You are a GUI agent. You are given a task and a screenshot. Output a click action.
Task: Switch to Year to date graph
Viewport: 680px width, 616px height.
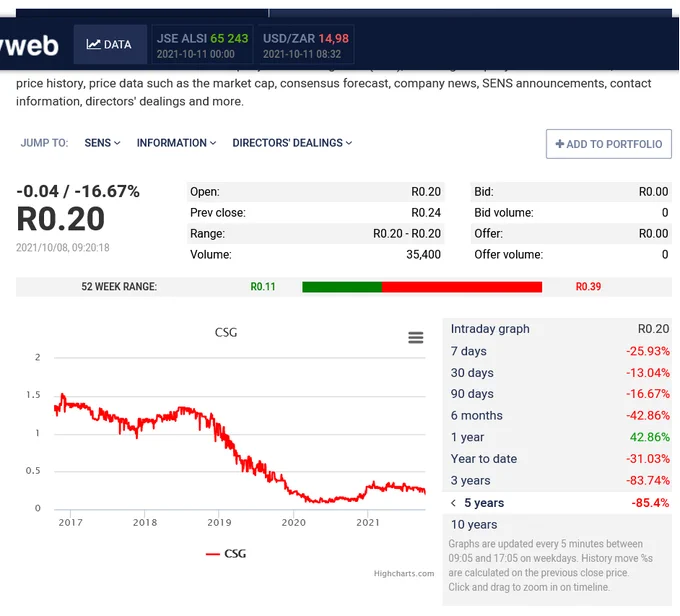[x=557, y=459]
